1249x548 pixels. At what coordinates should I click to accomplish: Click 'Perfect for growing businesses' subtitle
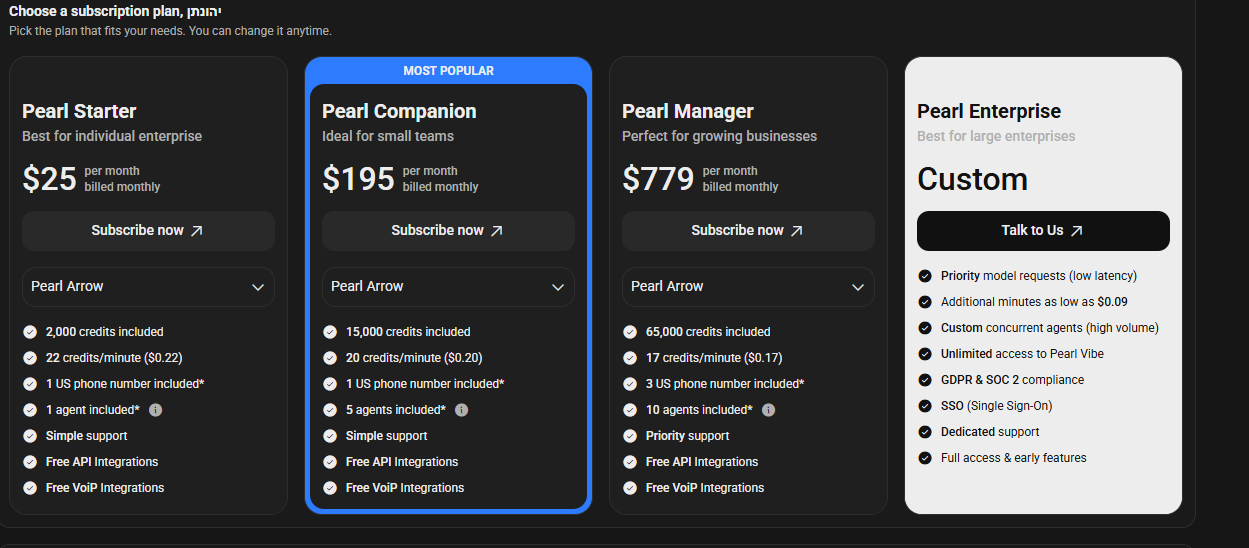pos(719,136)
